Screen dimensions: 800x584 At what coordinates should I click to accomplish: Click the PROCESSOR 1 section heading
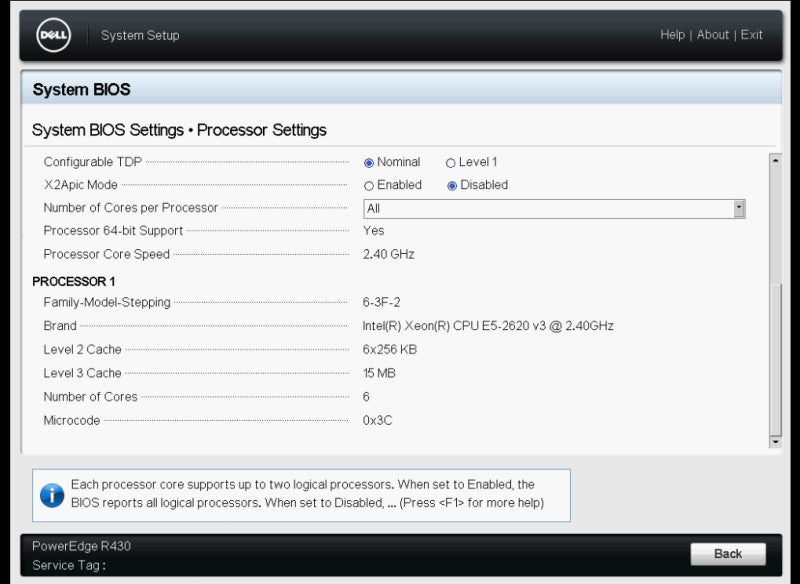click(x=74, y=282)
